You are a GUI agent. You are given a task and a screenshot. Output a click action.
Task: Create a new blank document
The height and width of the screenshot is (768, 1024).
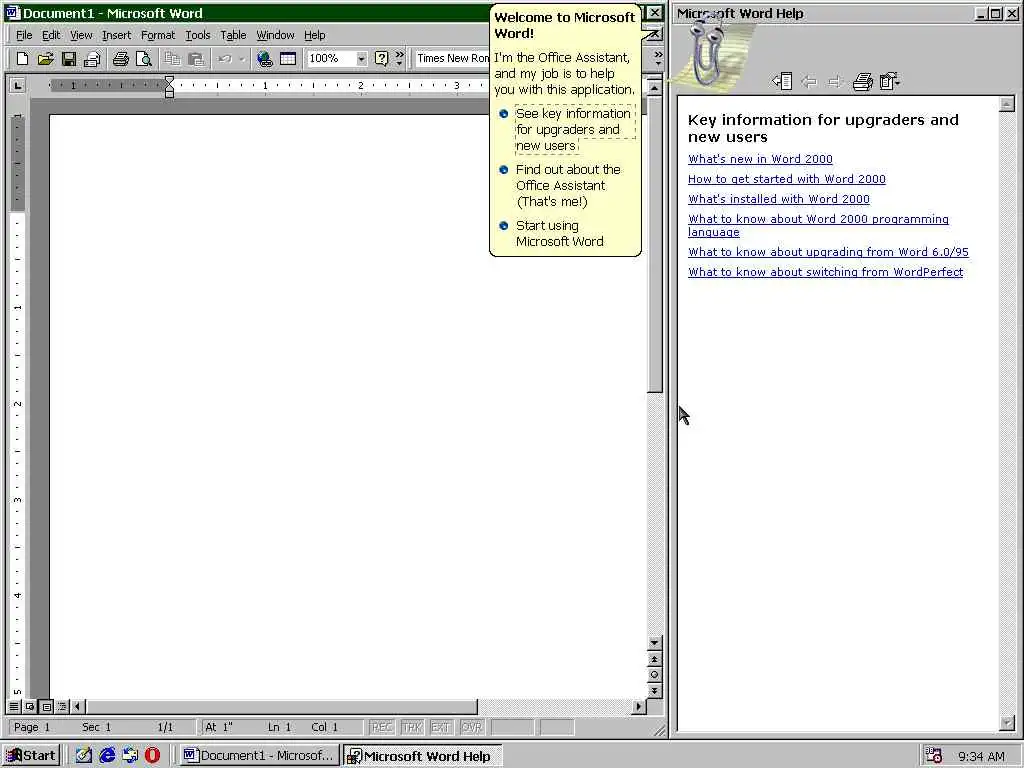pos(22,59)
